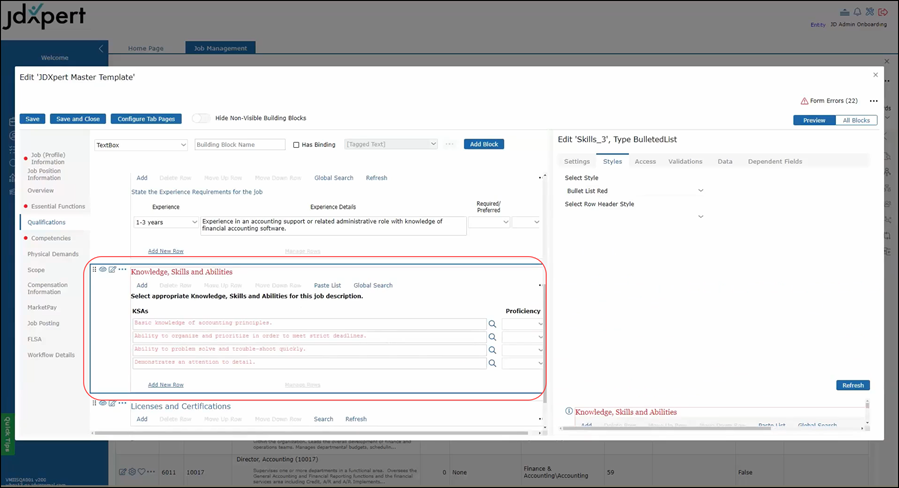Viewport: 899px width, 488px height.
Task: Click the Save and Close button
Action: point(78,118)
